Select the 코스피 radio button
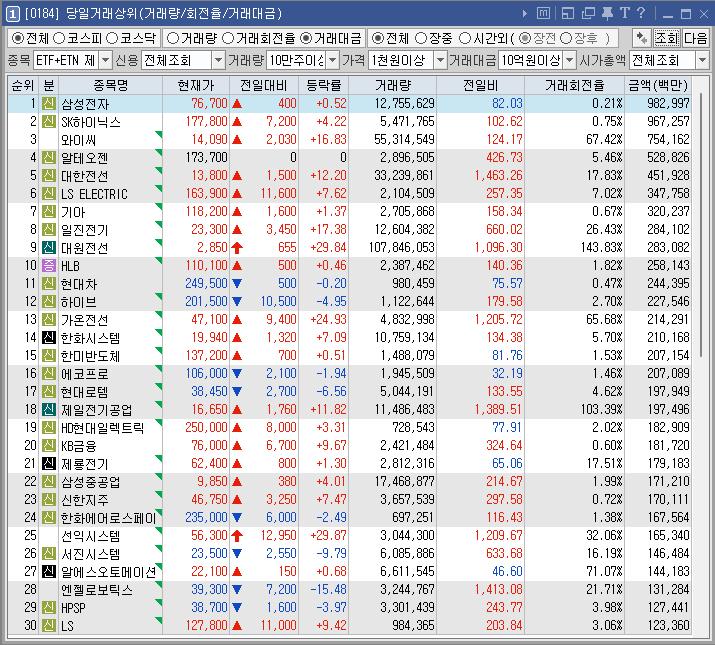 [x=59, y=38]
